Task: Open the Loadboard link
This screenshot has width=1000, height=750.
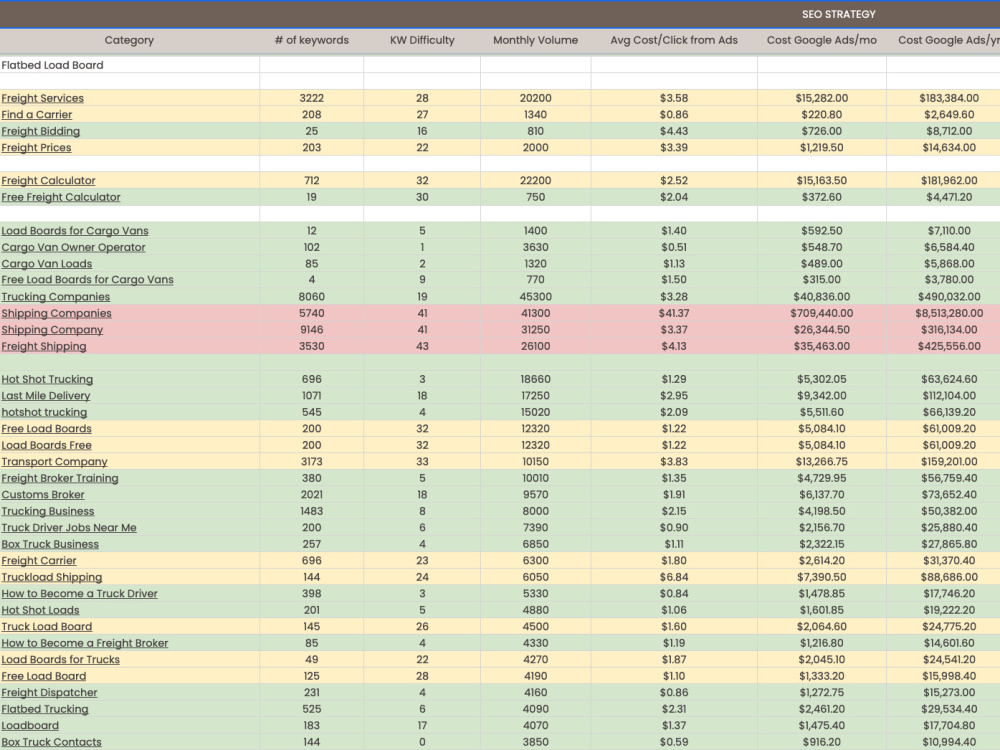Action: pyautogui.click(x=30, y=726)
